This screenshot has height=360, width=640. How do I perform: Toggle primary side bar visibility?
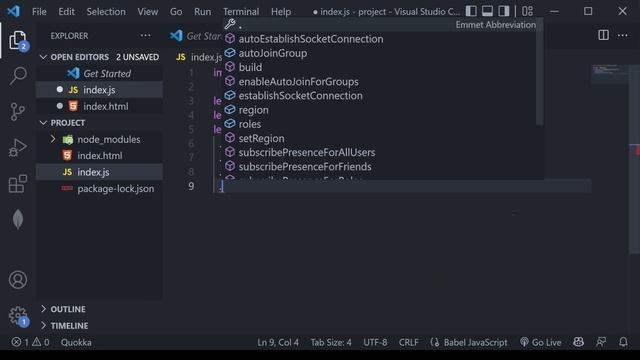(x=471, y=11)
